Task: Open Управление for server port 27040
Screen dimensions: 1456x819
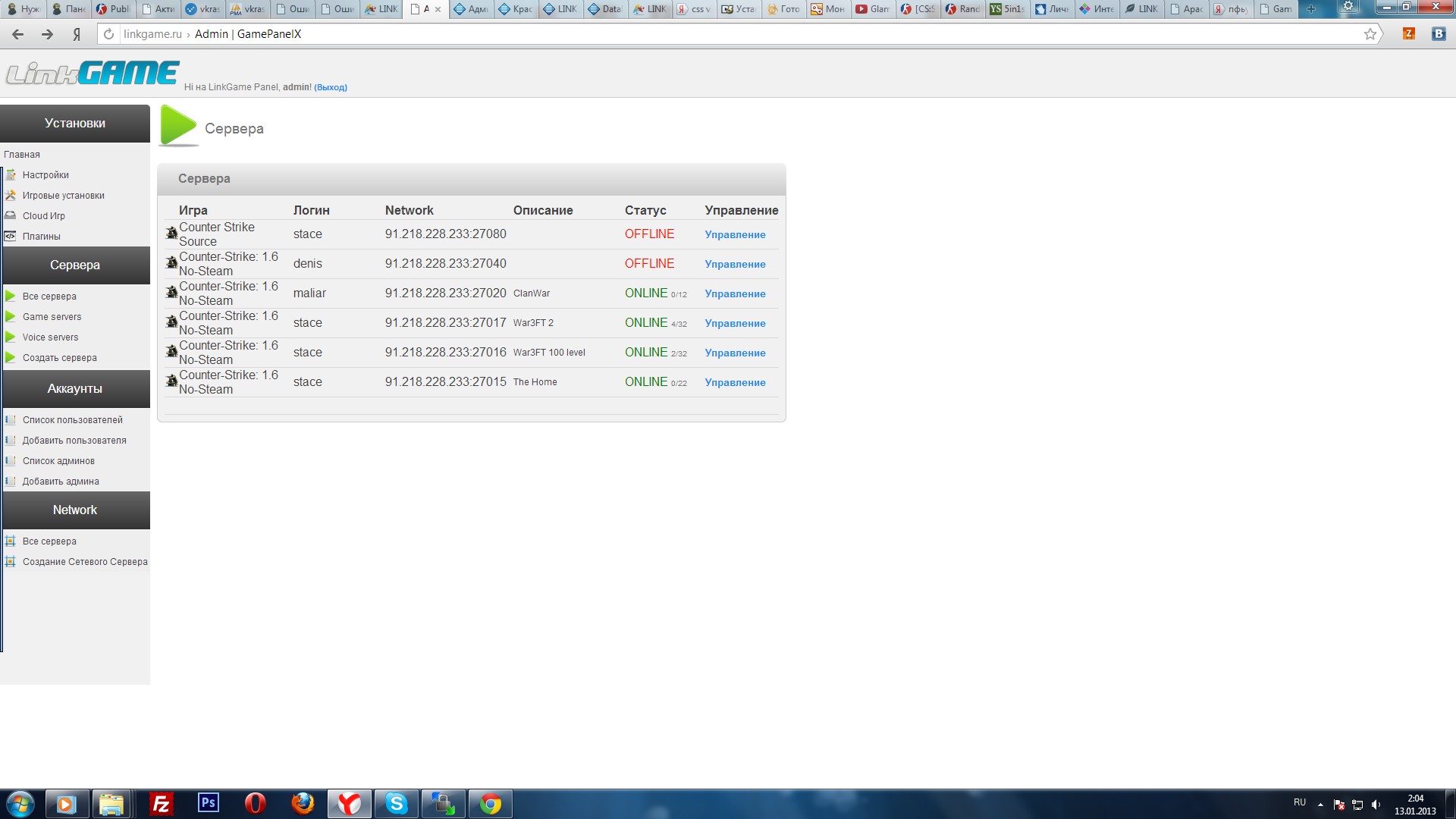Action: 735,264
